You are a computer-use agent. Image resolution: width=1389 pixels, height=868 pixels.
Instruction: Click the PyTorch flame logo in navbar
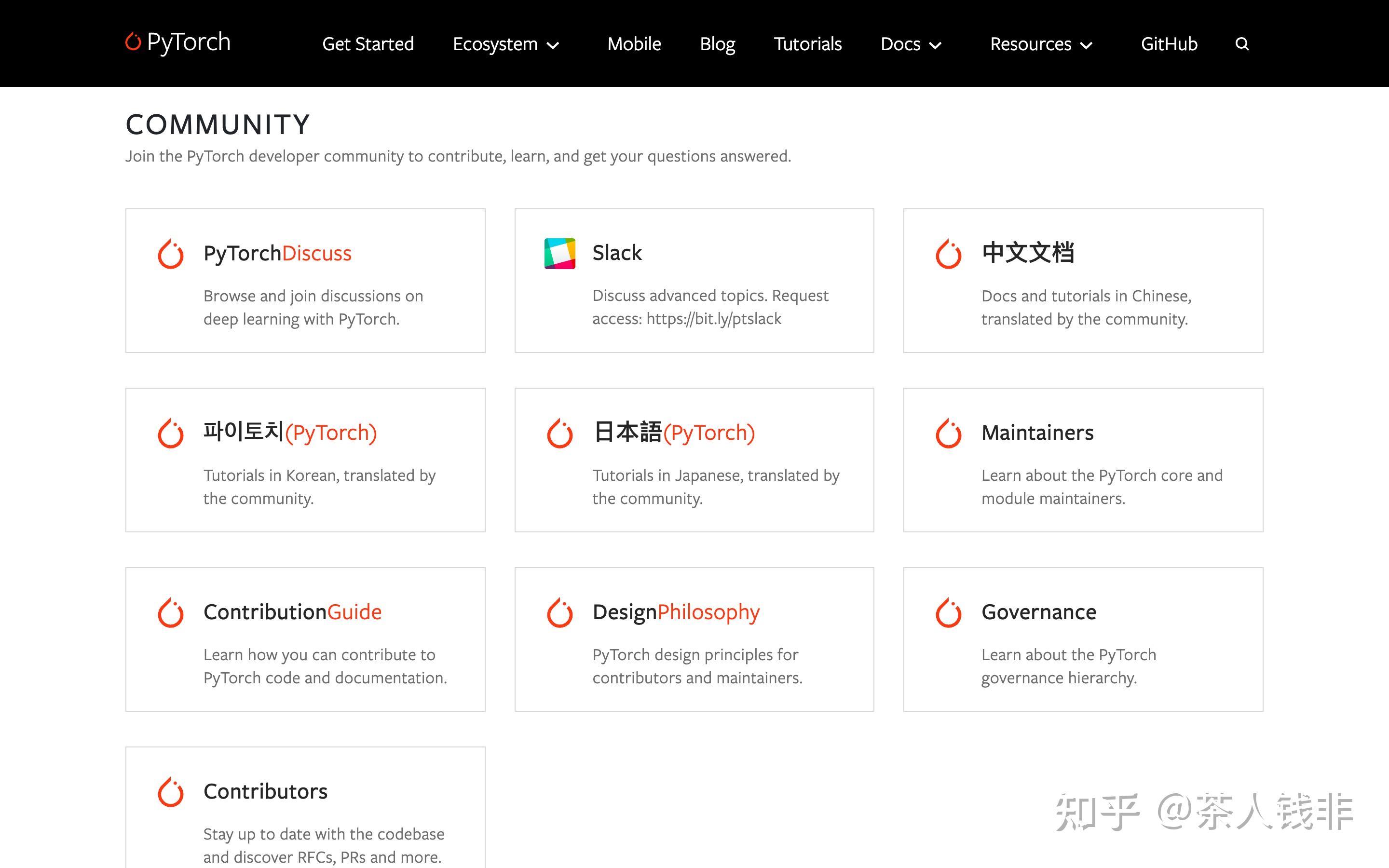[133, 41]
